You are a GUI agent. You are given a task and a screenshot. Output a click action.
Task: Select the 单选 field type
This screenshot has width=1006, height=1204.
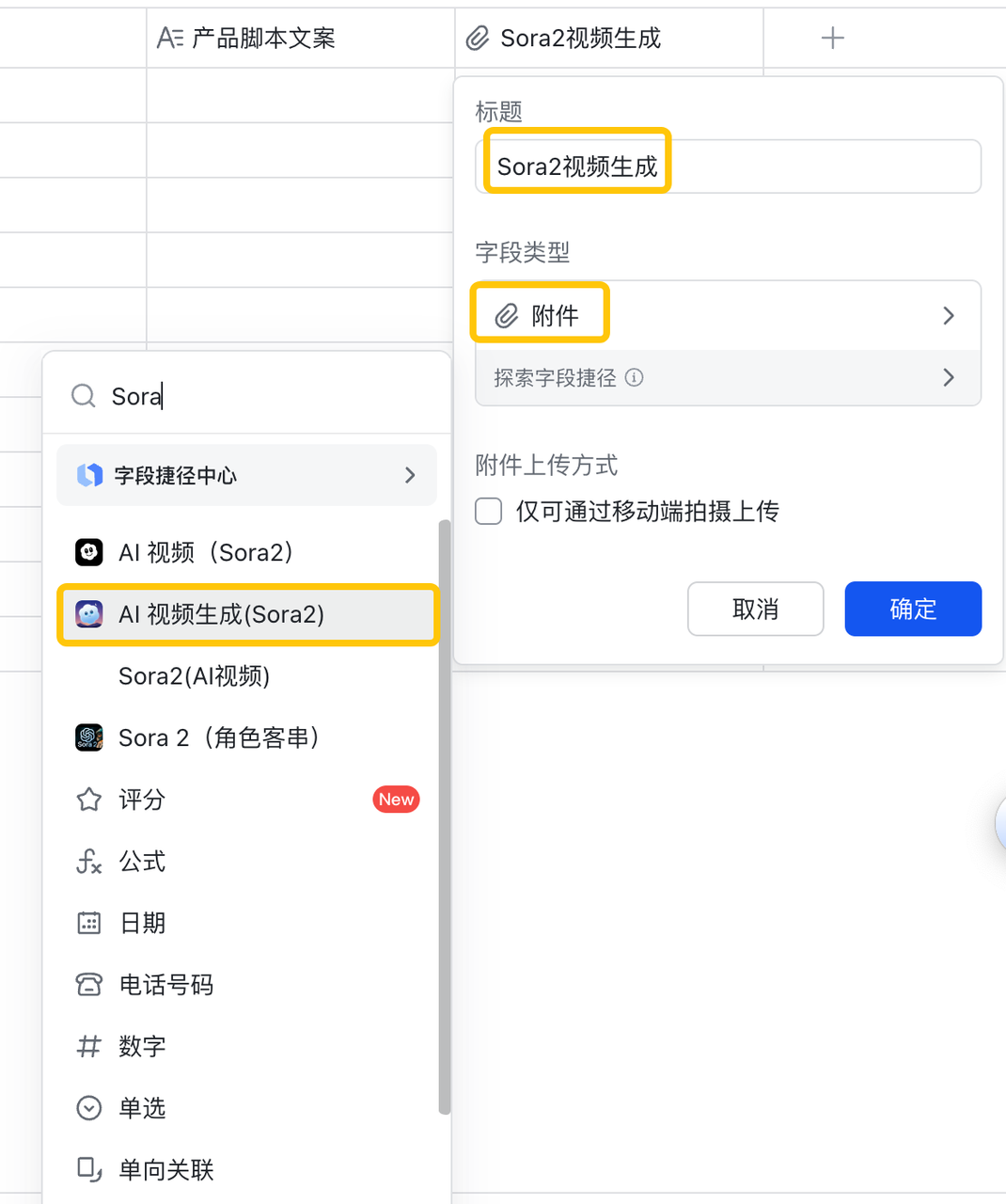(x=246, y=1108)
